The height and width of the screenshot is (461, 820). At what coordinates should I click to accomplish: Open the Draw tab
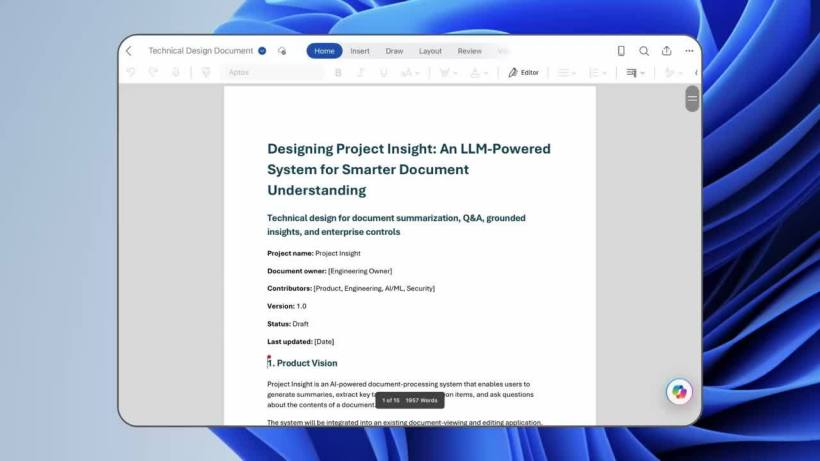tap(394, 51)
